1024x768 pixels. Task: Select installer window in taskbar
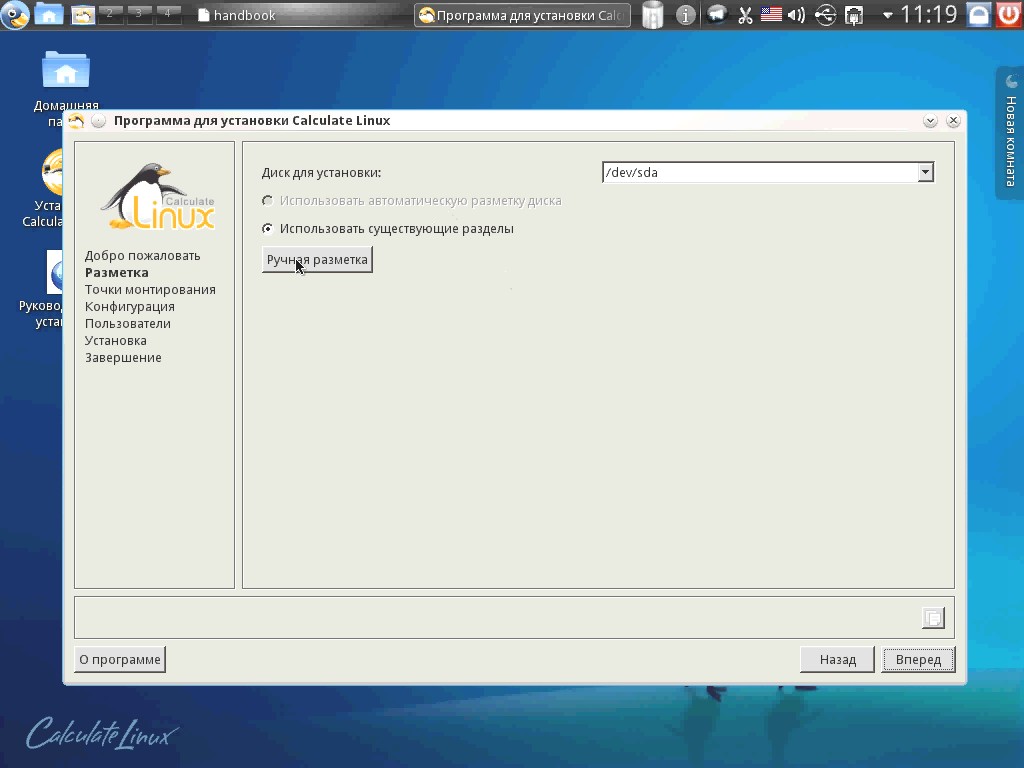pos(522,15)
